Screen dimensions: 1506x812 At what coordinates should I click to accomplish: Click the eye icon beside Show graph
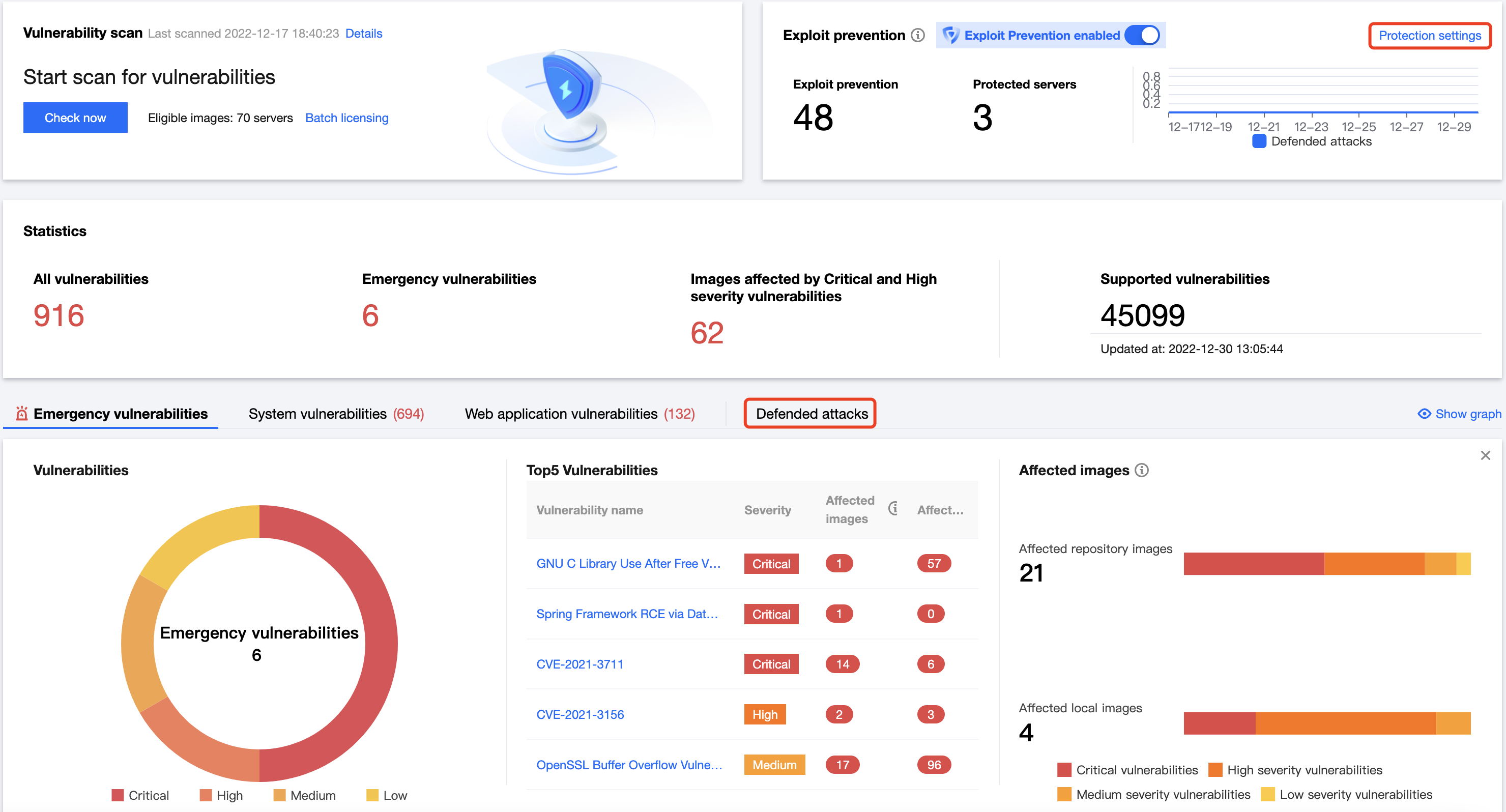click(1424, 414)
